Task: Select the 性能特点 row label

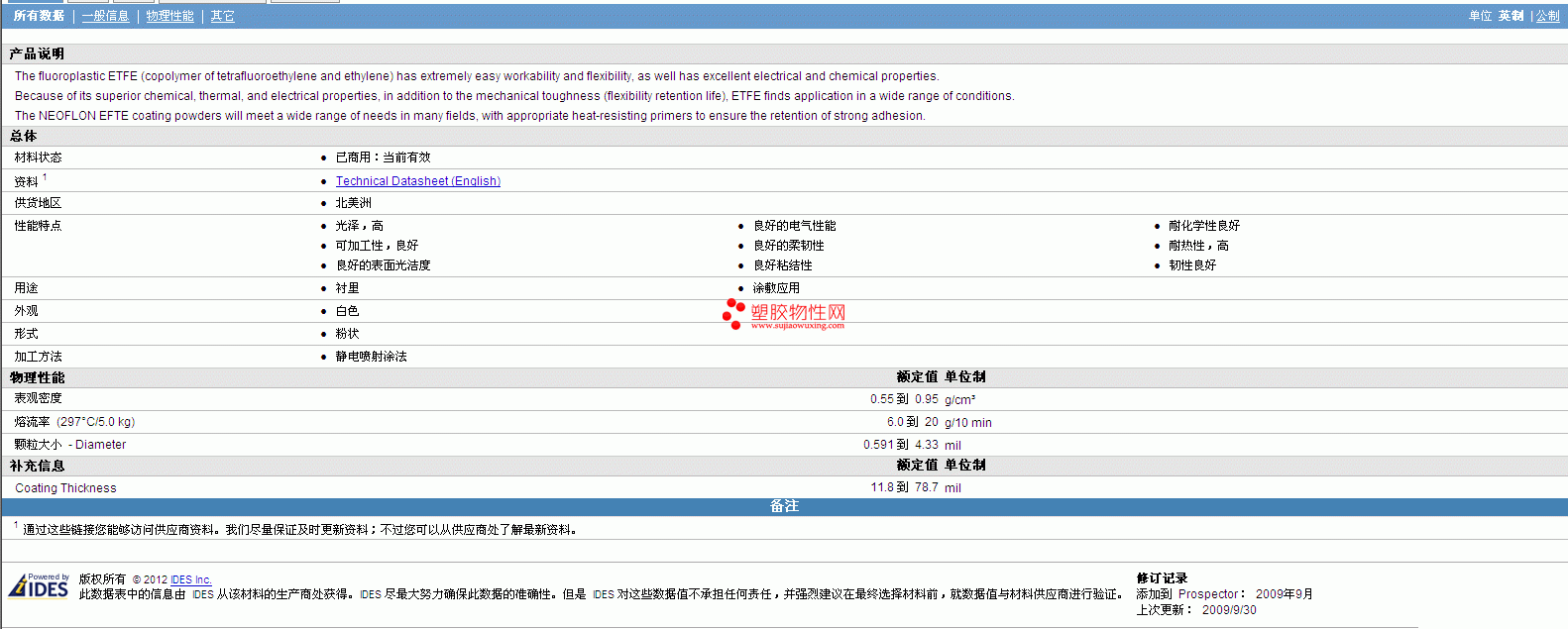Action: [38, 226]
